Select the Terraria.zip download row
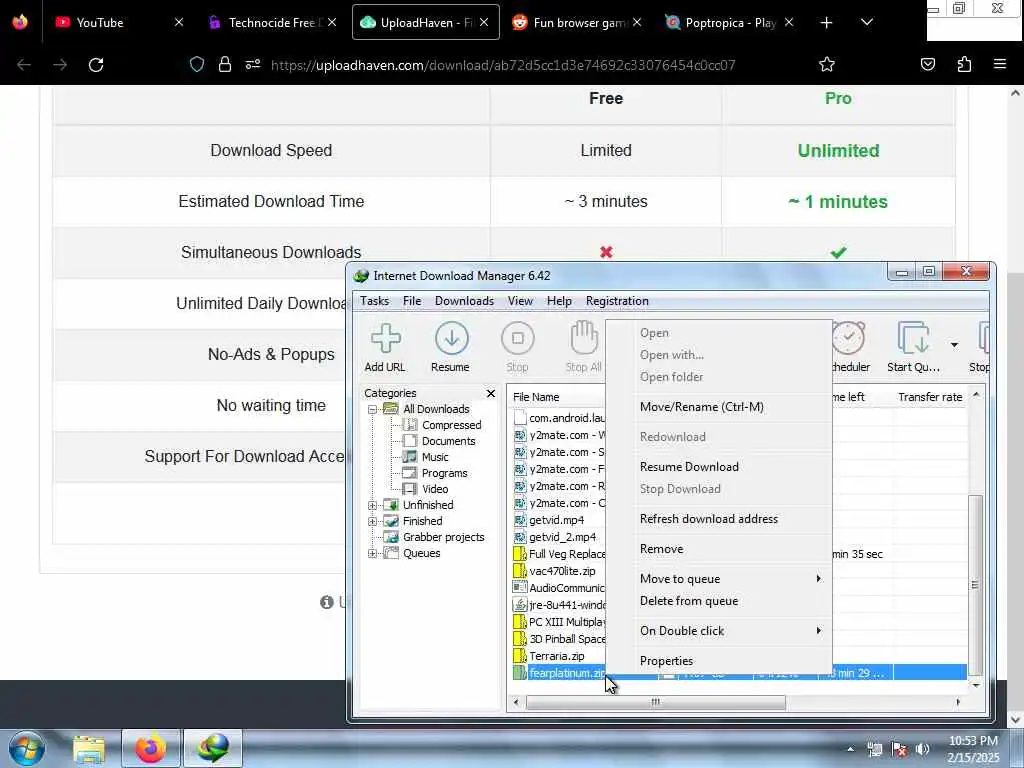This screenshot has height=768, width=1024. 557,656
